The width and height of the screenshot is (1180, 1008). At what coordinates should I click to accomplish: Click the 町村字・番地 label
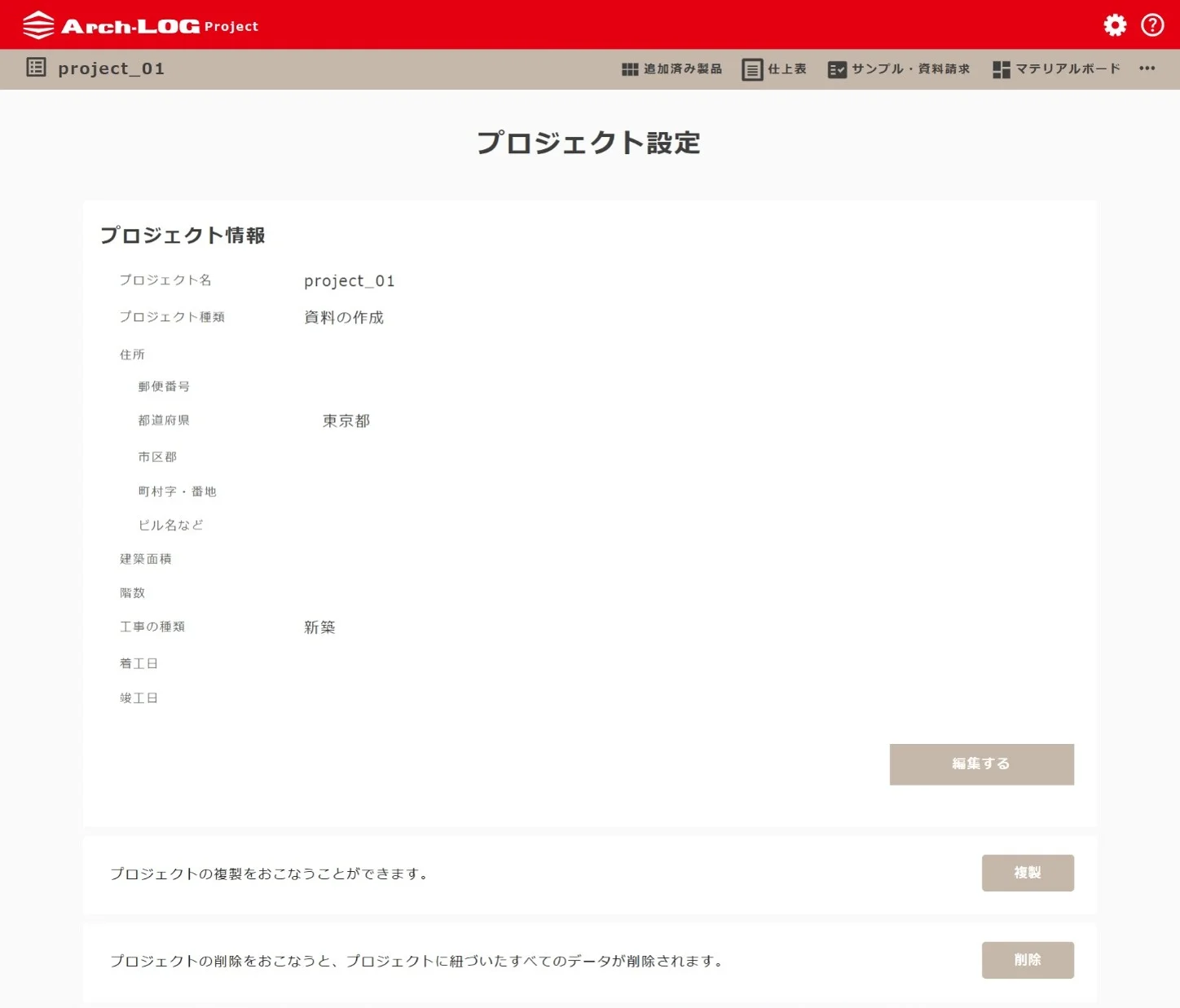(x=177, y=491)
